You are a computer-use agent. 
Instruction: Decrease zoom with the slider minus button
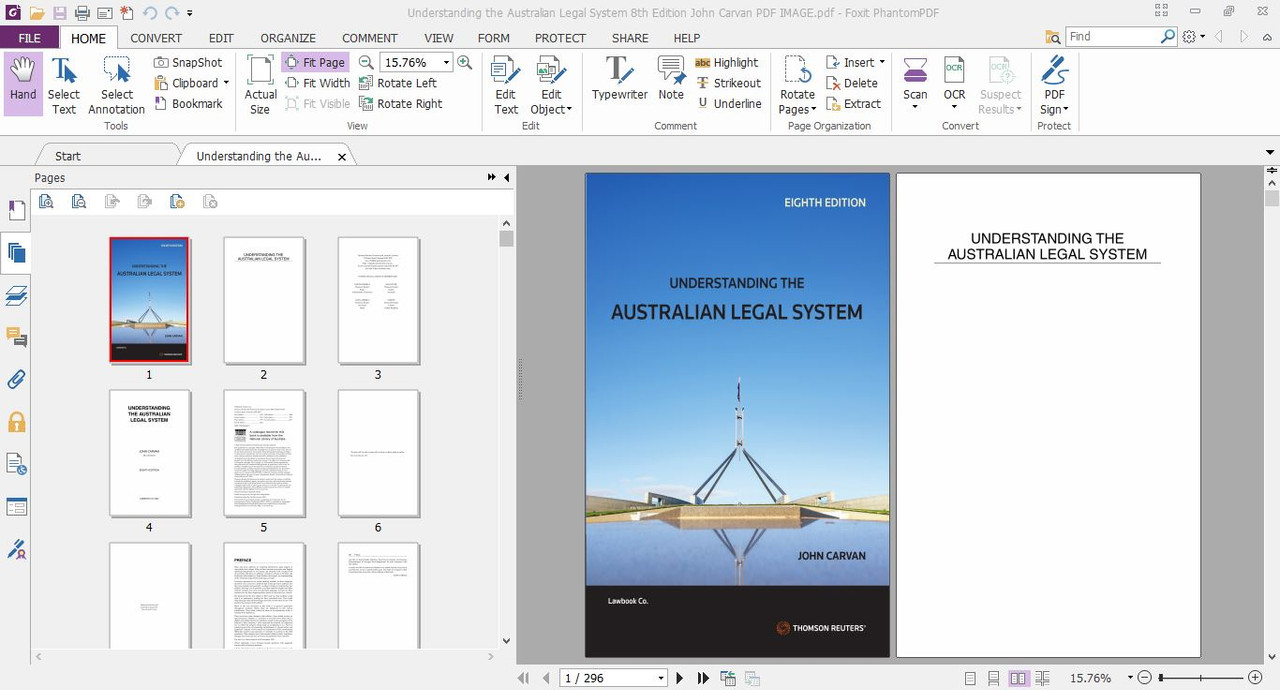1145,678
